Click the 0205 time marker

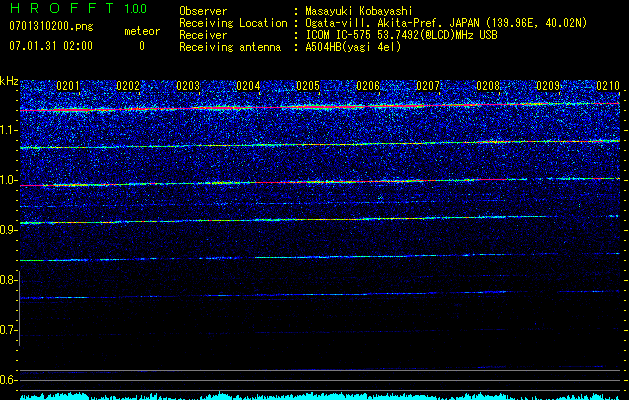tap(308, 86)
